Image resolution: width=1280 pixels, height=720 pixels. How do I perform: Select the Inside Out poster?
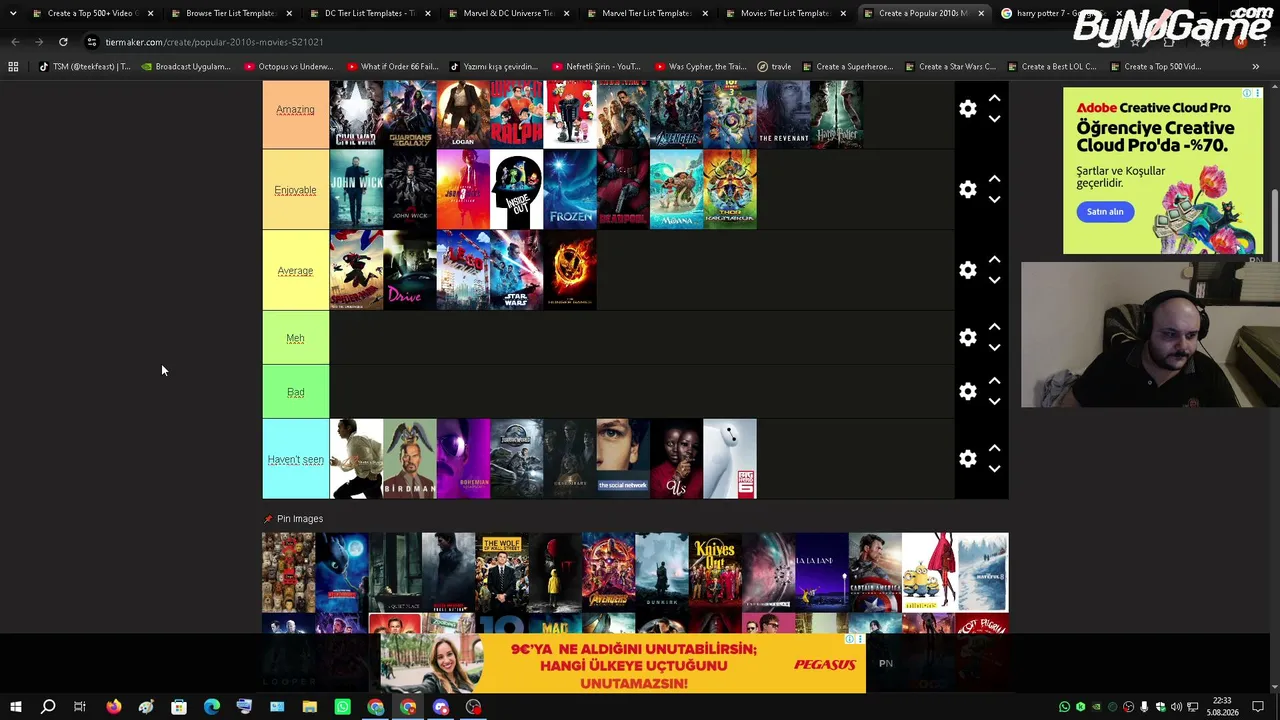[516, 190]
